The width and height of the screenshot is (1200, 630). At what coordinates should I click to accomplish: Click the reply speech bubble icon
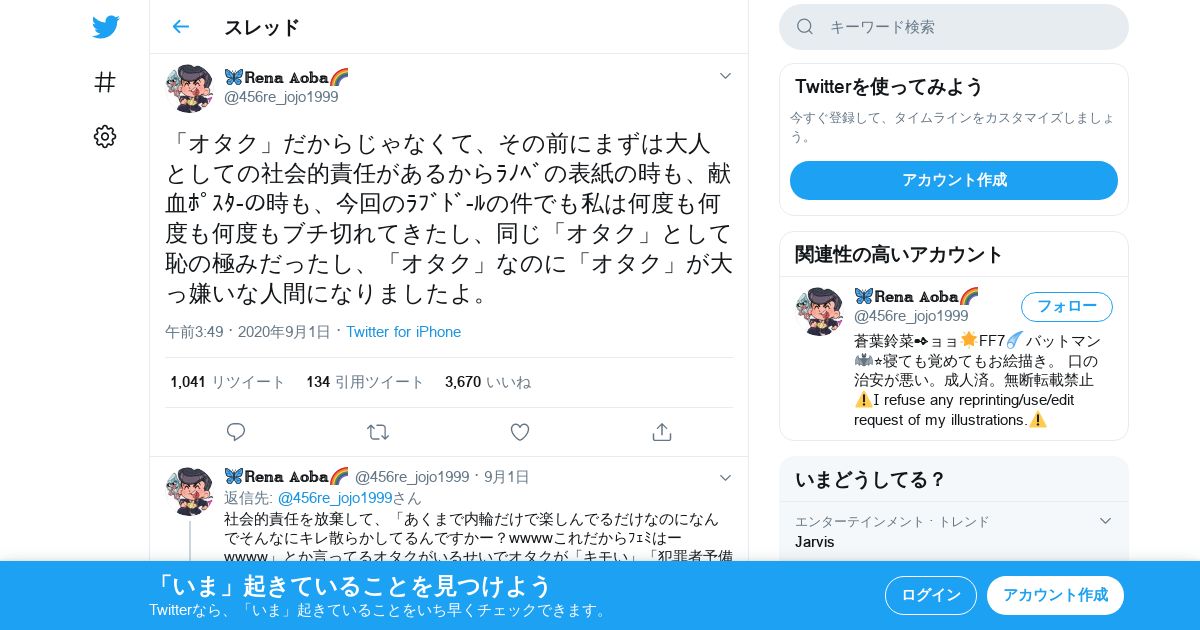tap(236, 432)
